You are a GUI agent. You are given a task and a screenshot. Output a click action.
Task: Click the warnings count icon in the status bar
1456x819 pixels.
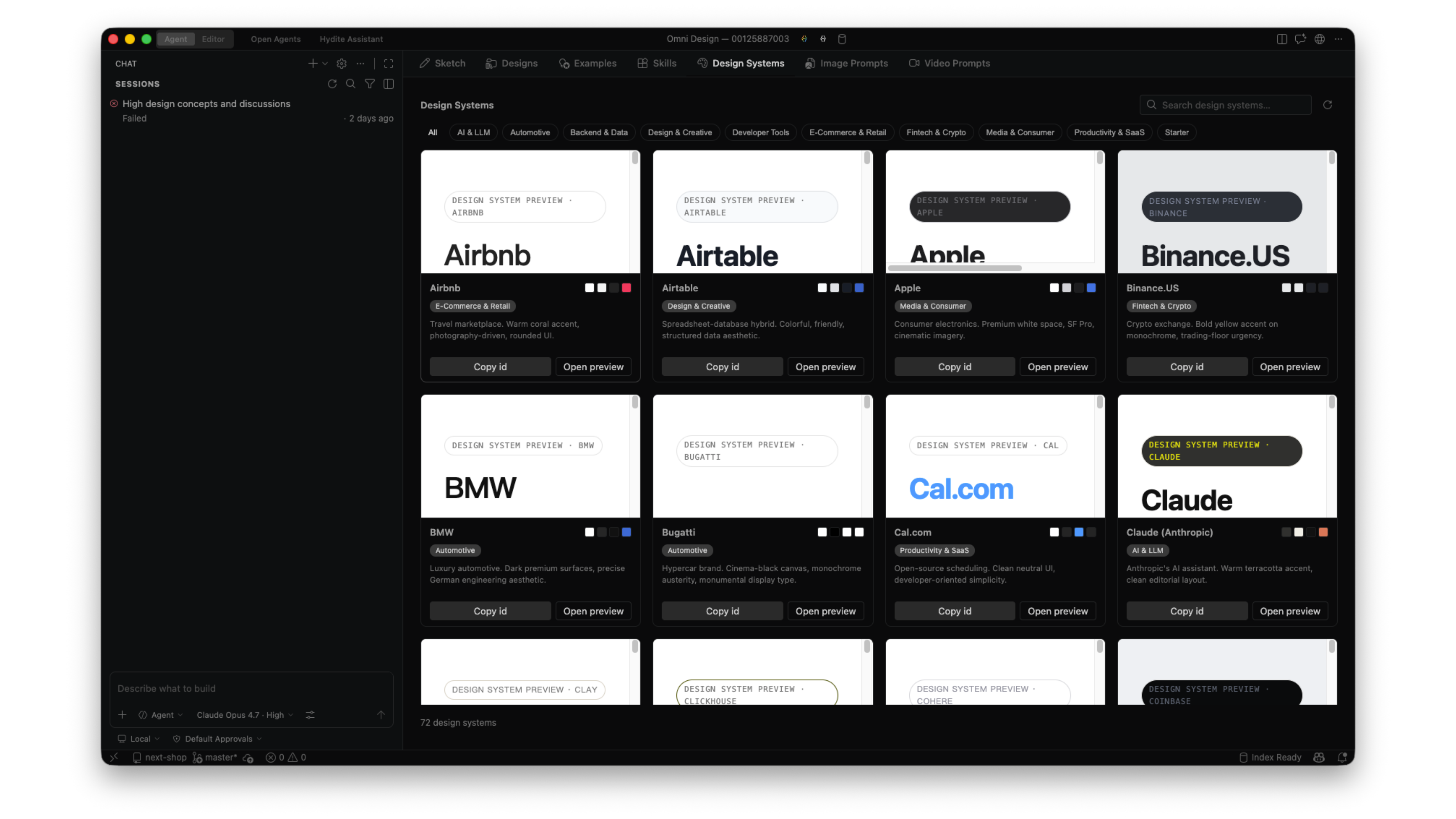click(297, 758)
